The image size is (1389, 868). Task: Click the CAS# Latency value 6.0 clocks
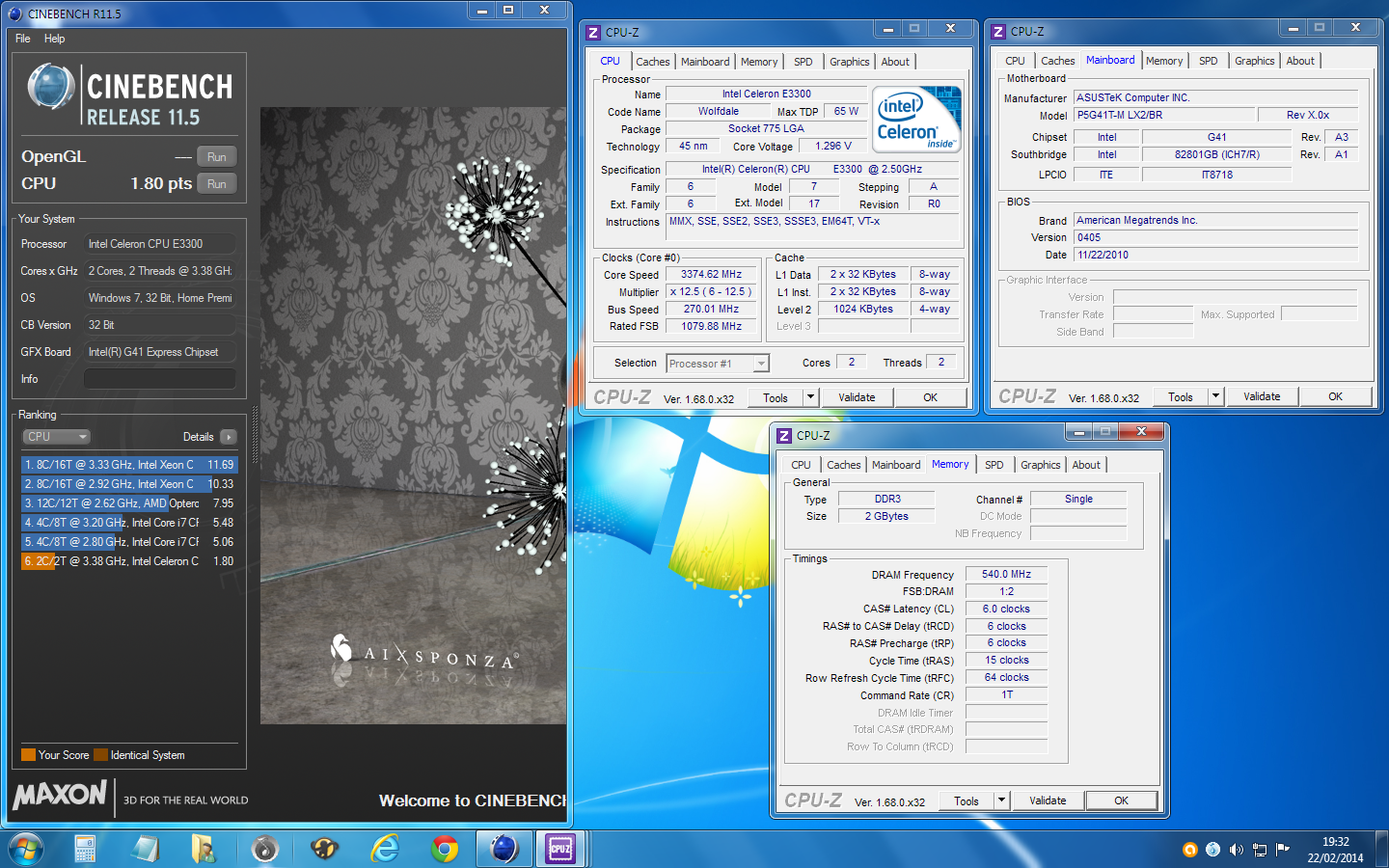(1007, 610)
